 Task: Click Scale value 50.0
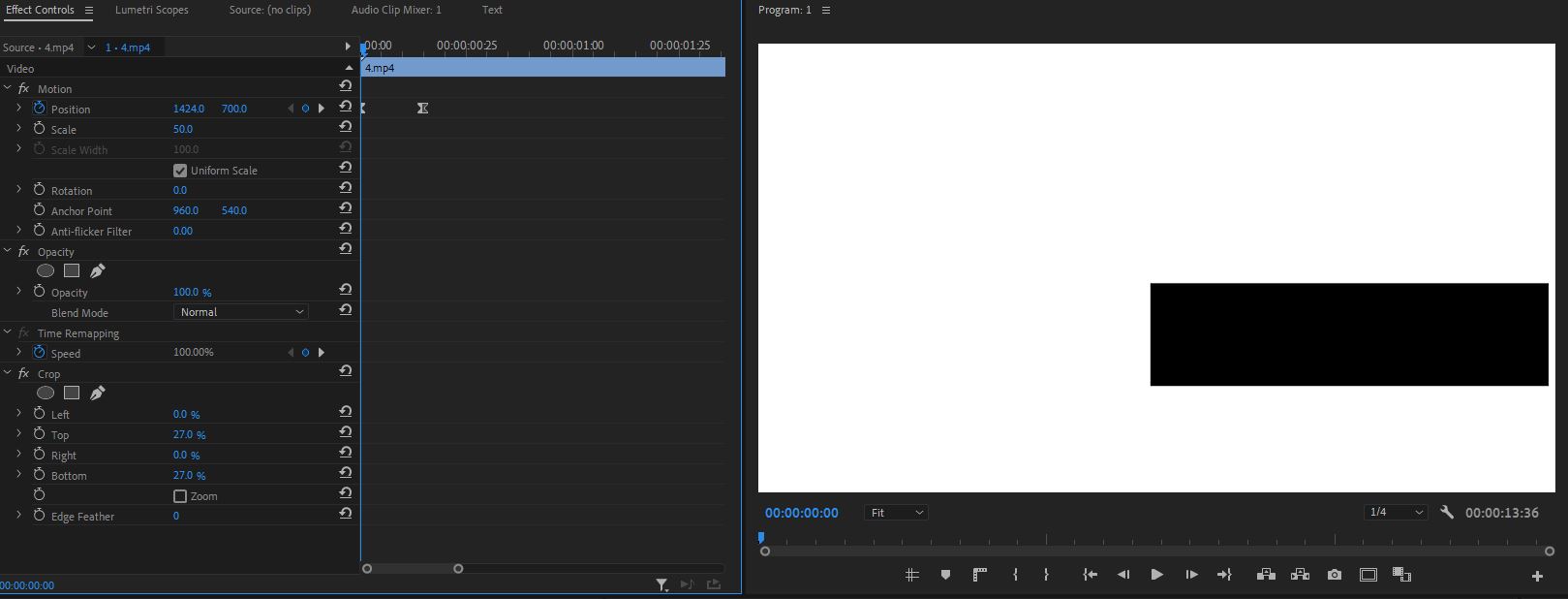point(183,129)
